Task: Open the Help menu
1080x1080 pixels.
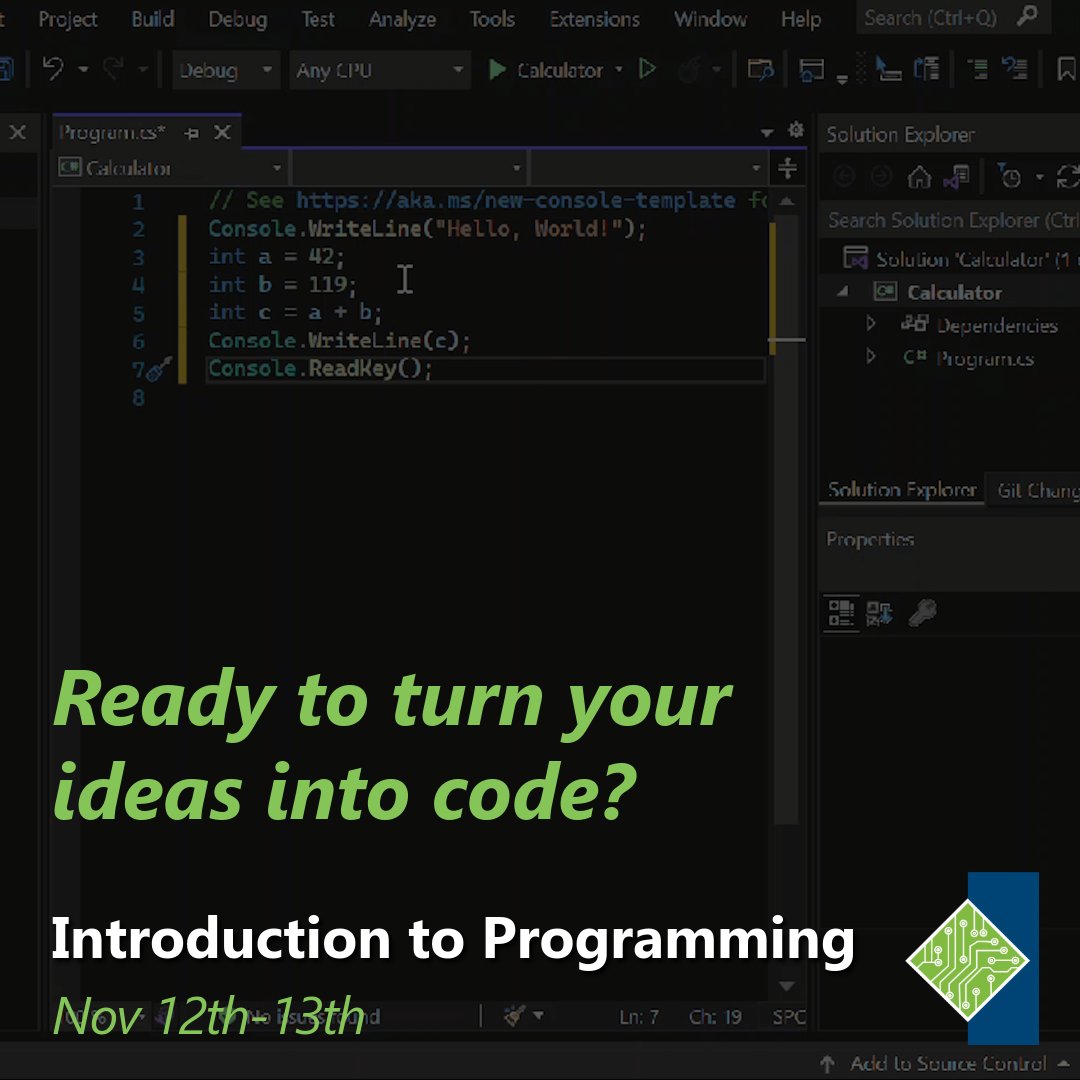Action: tap(800, 19)
